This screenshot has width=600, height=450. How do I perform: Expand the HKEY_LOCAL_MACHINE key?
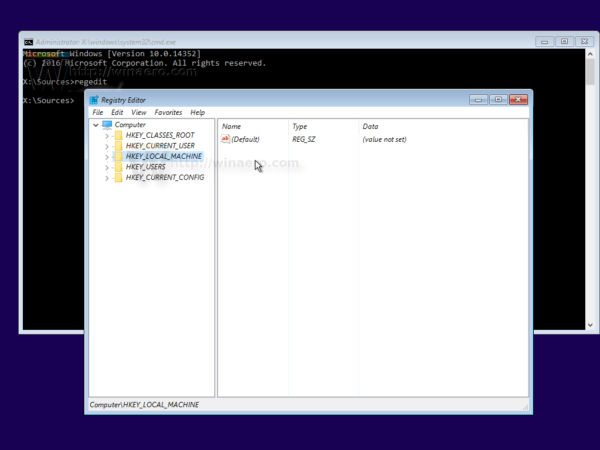click(x=107, y=157)
